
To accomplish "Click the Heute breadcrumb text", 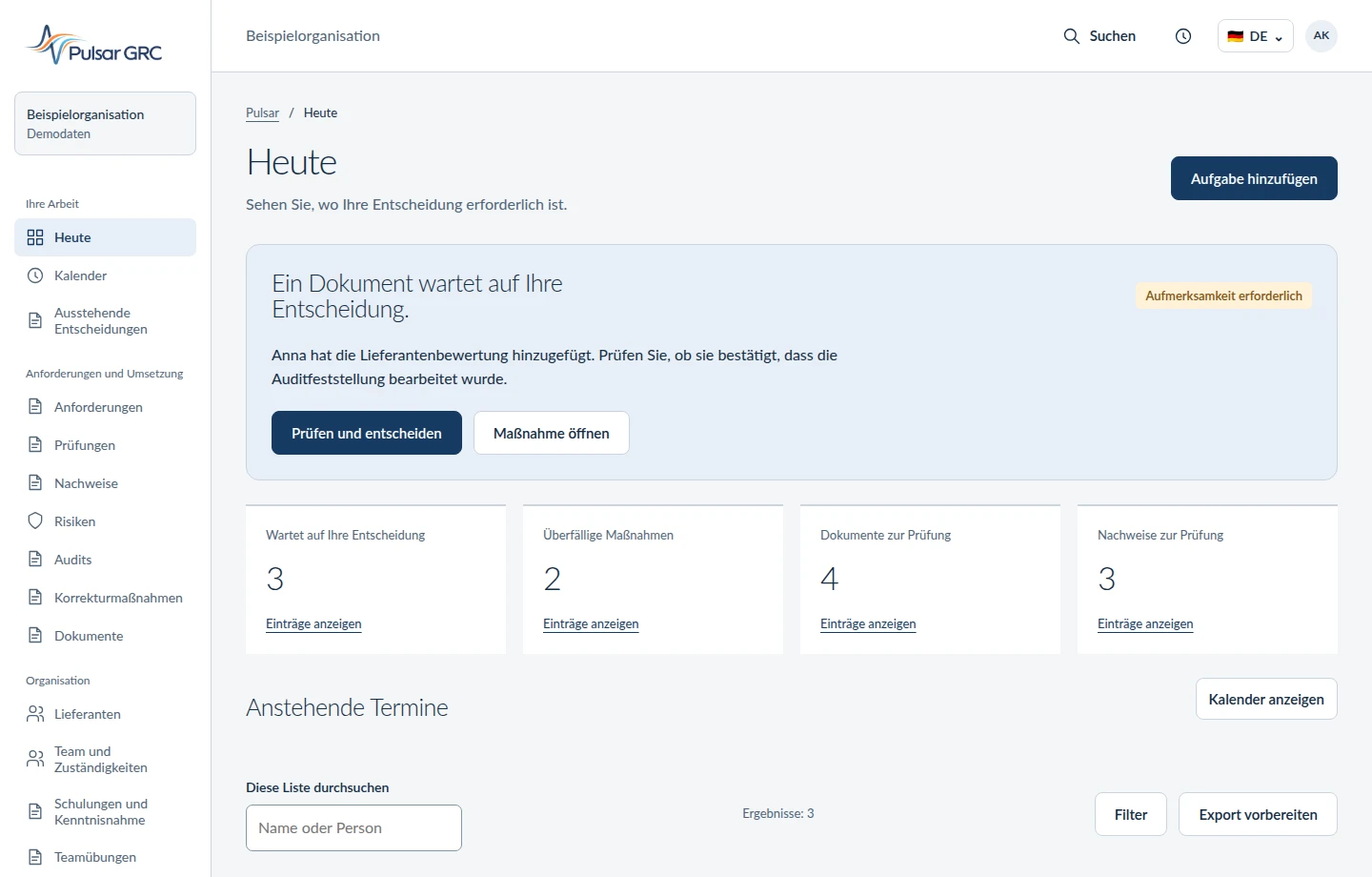I will [x=320, y=112].
